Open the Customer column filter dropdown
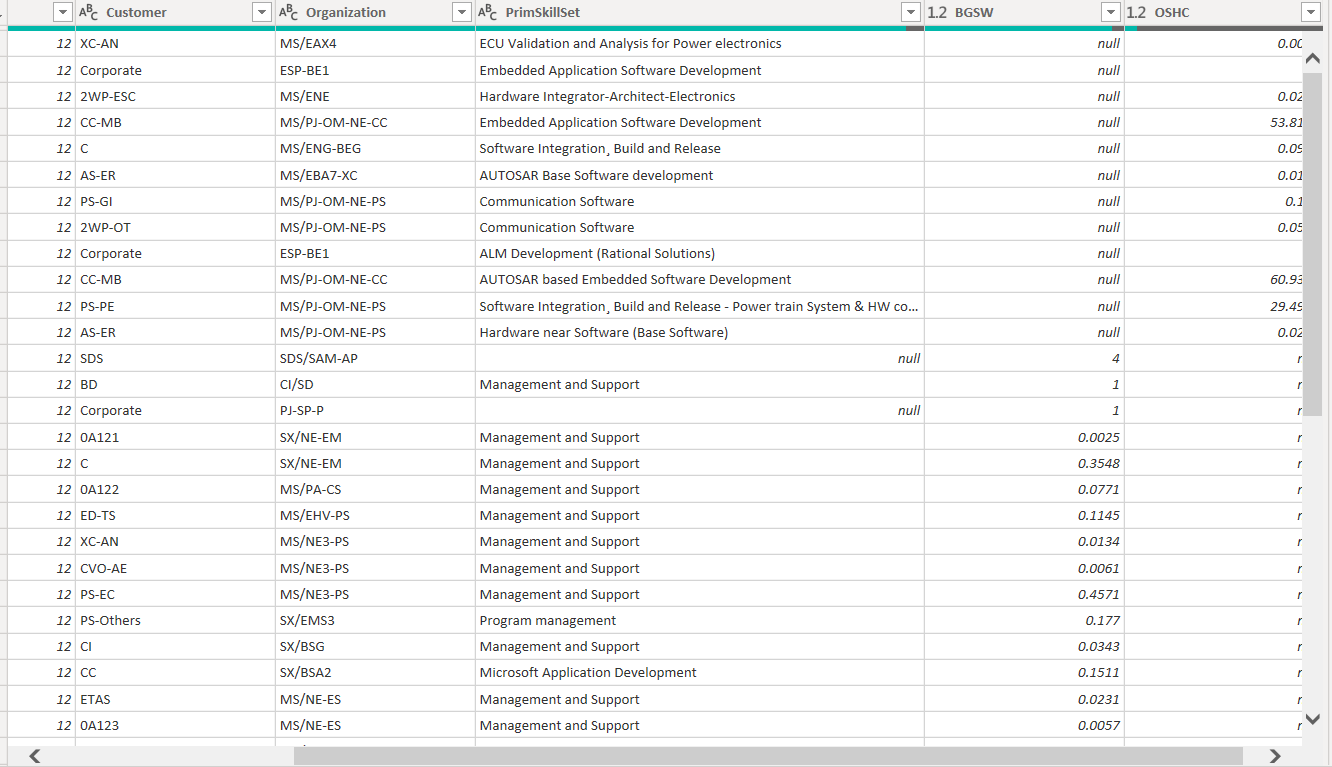1332x767 pixels. [262, 12]
